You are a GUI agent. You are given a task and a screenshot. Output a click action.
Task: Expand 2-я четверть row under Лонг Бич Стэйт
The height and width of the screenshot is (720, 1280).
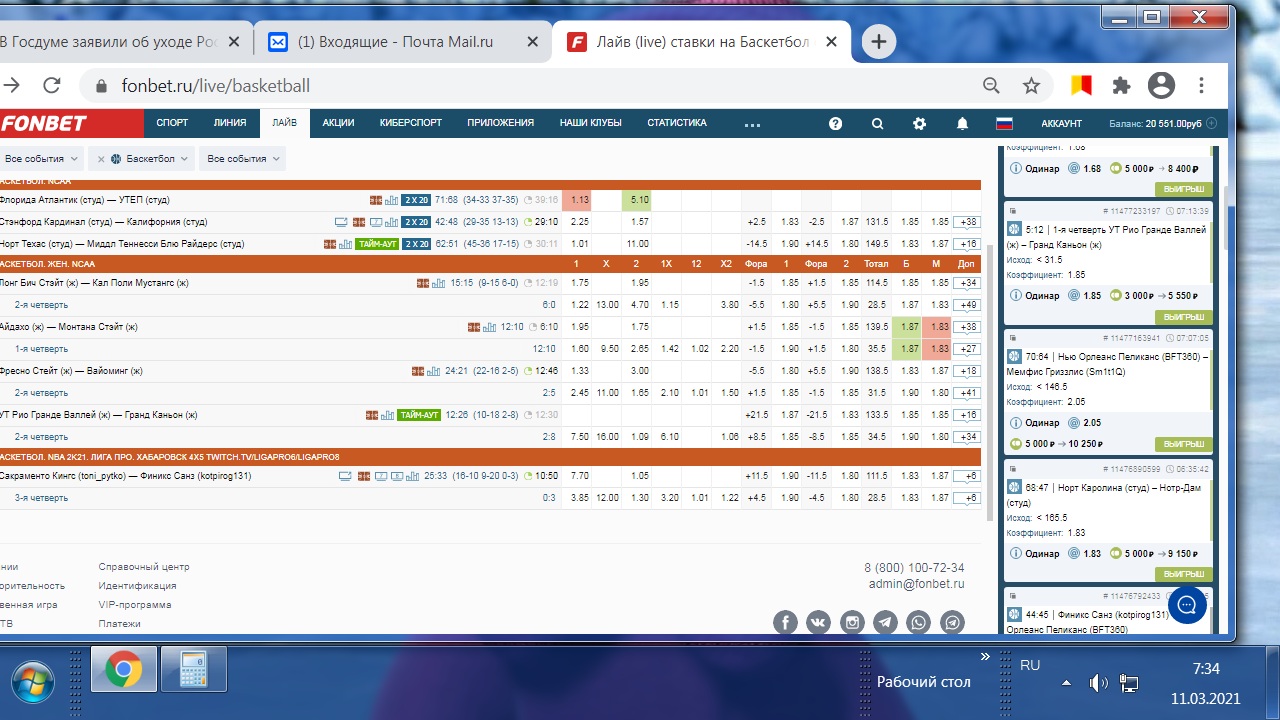pyautogui.click(x=41, y=305)
